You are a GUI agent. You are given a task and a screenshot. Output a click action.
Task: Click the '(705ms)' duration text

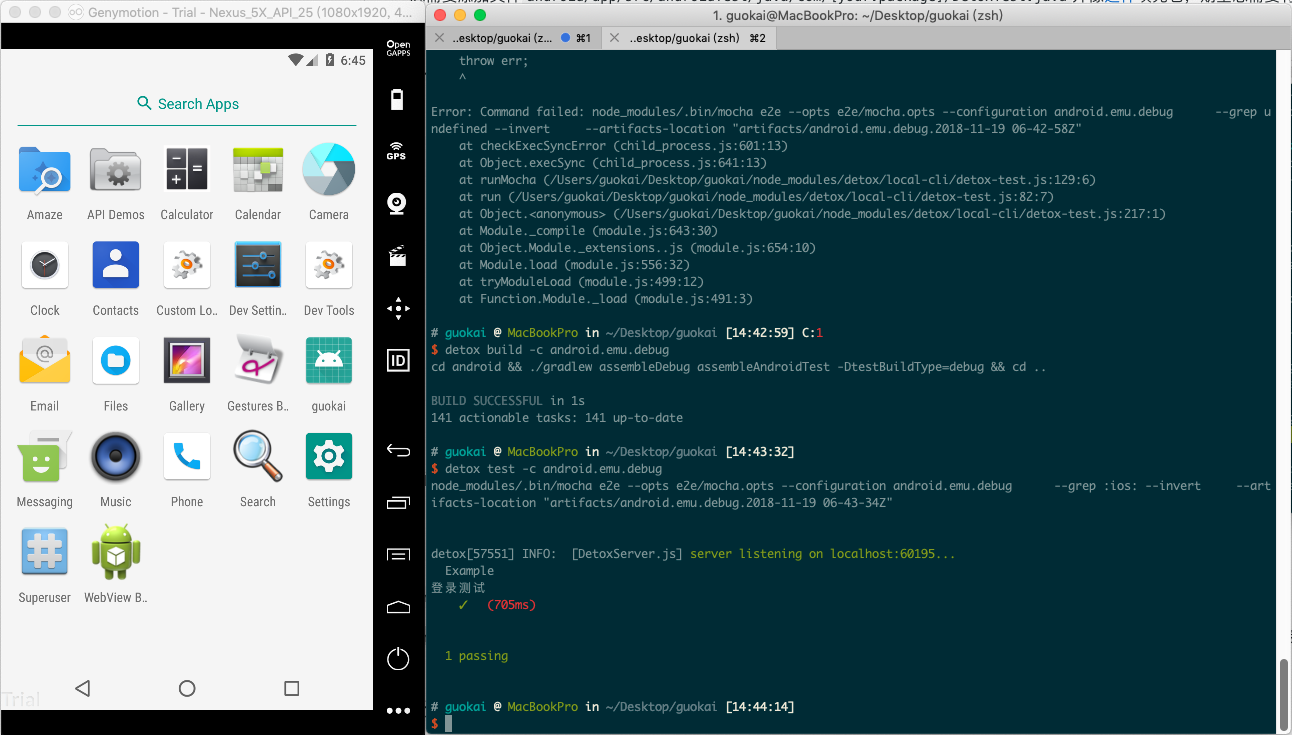512,605
